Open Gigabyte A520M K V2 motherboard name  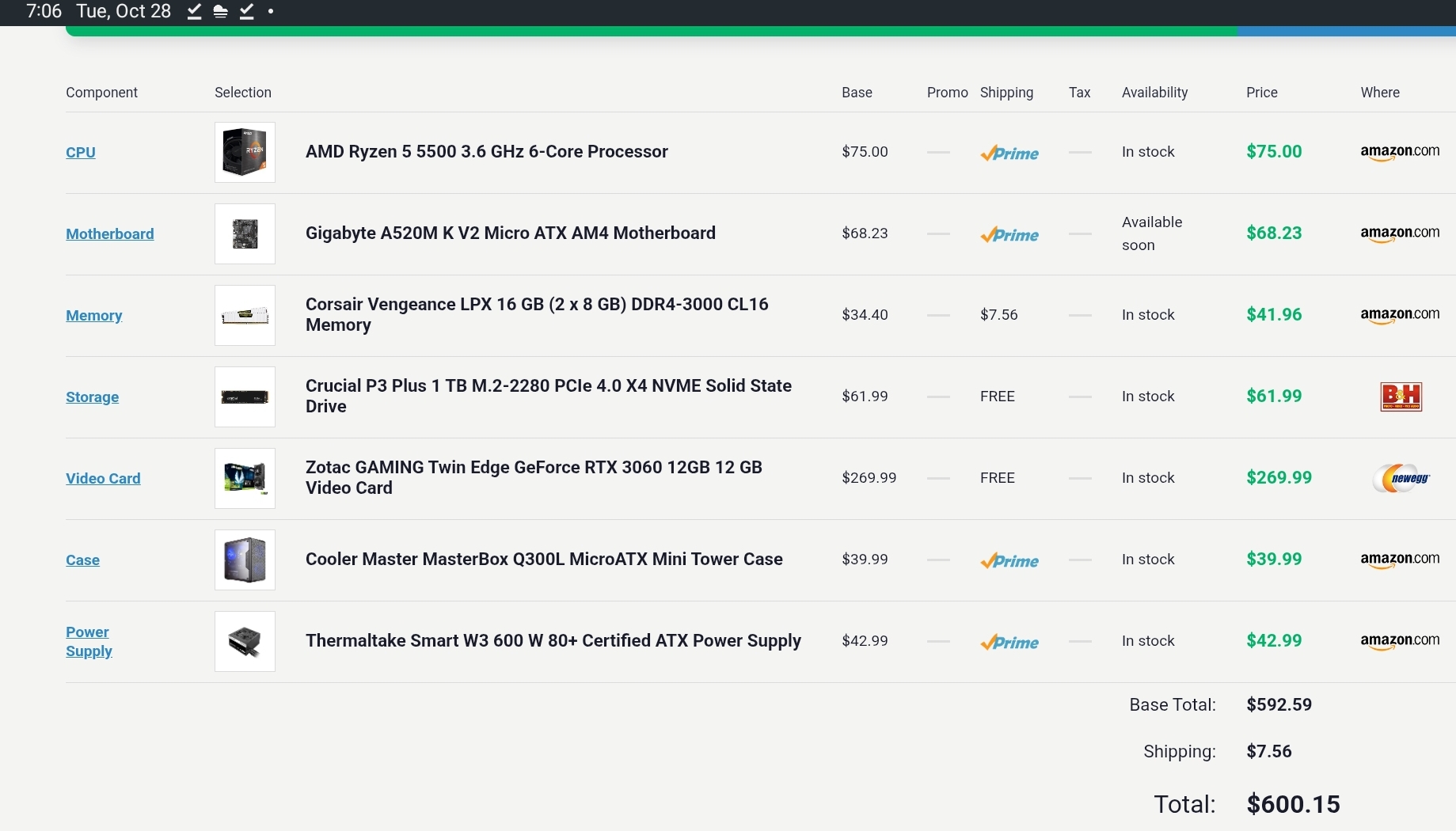(511, 233)
